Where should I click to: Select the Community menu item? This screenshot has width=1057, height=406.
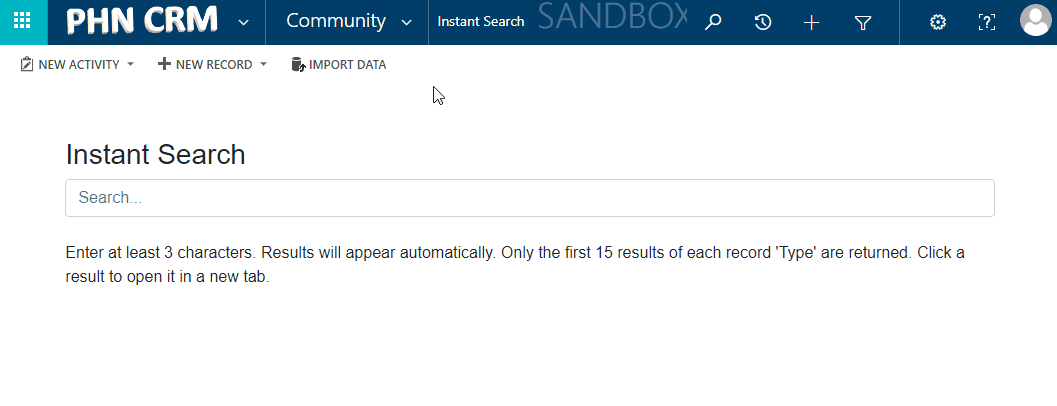[336, 21]
